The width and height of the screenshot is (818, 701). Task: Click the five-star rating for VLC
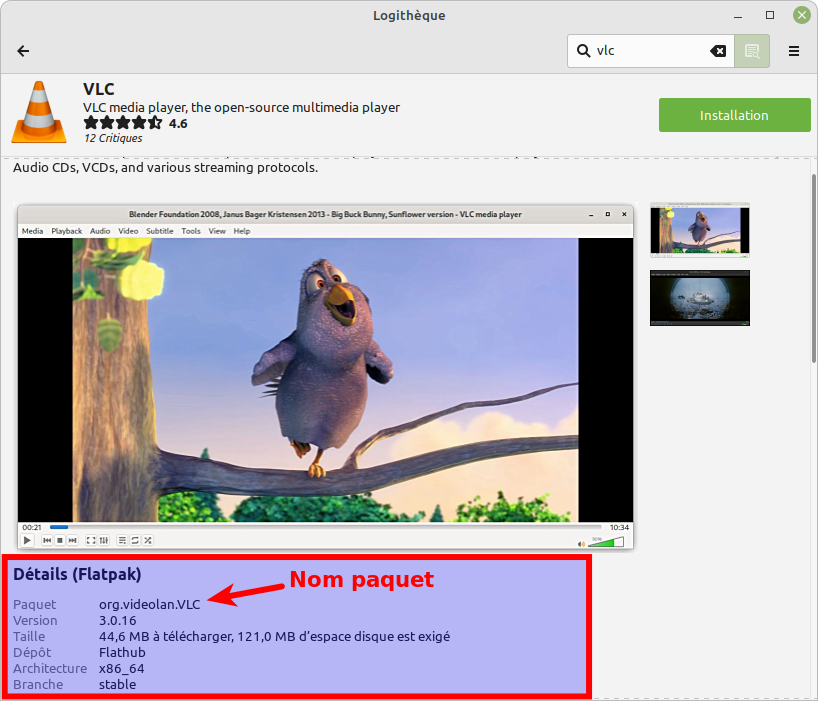[123, 123]
